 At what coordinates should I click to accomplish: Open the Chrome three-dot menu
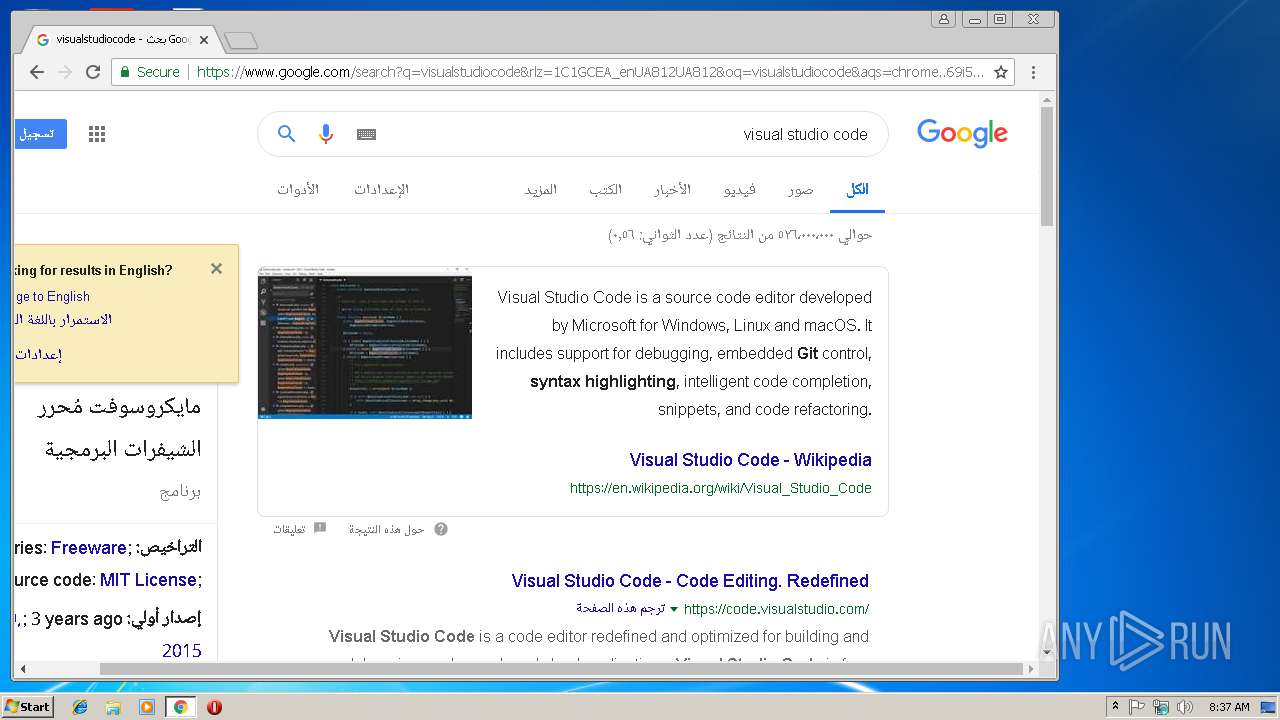[x=1033, y=72]
